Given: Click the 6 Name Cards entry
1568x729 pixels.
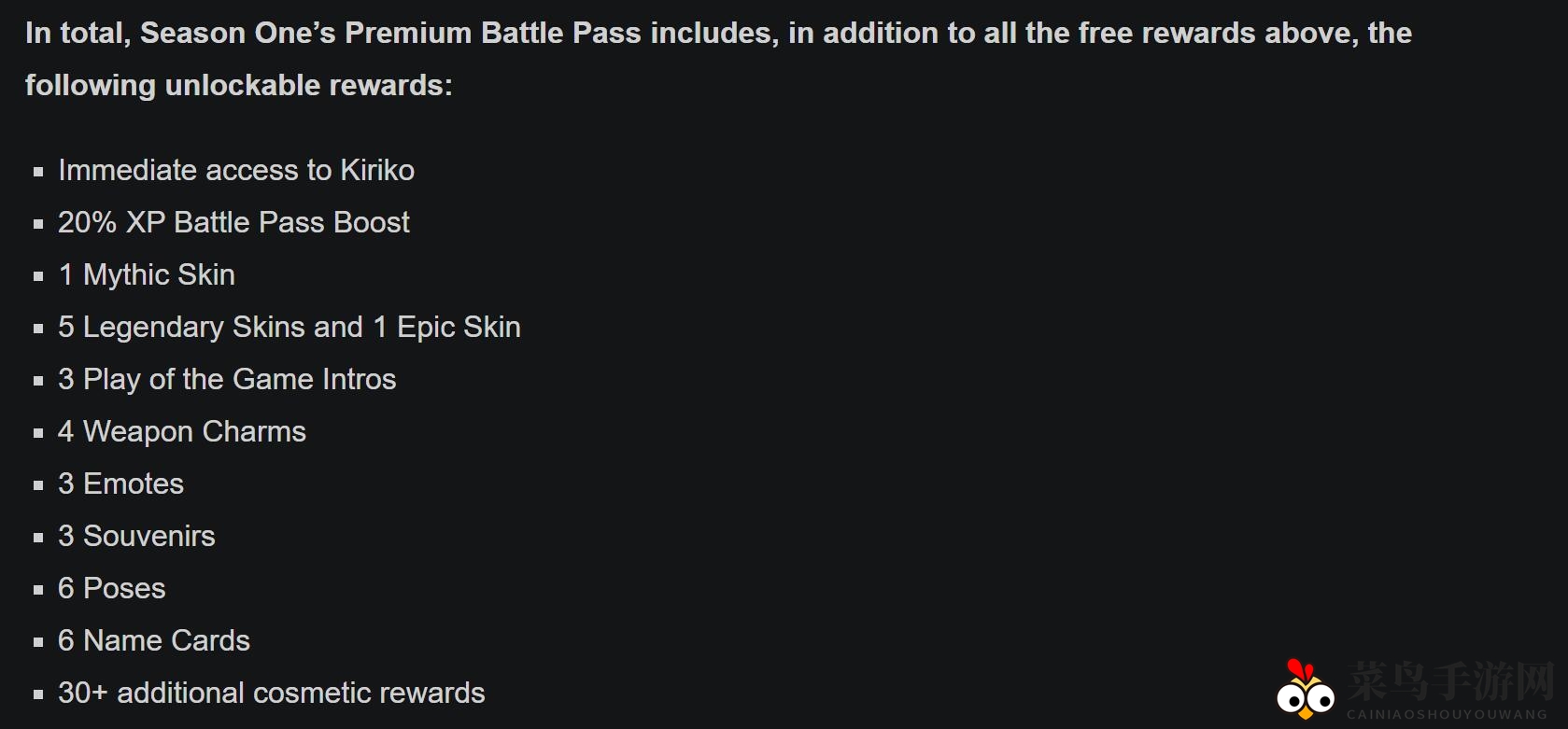Looking at the screenshot, I should (154, 640).
